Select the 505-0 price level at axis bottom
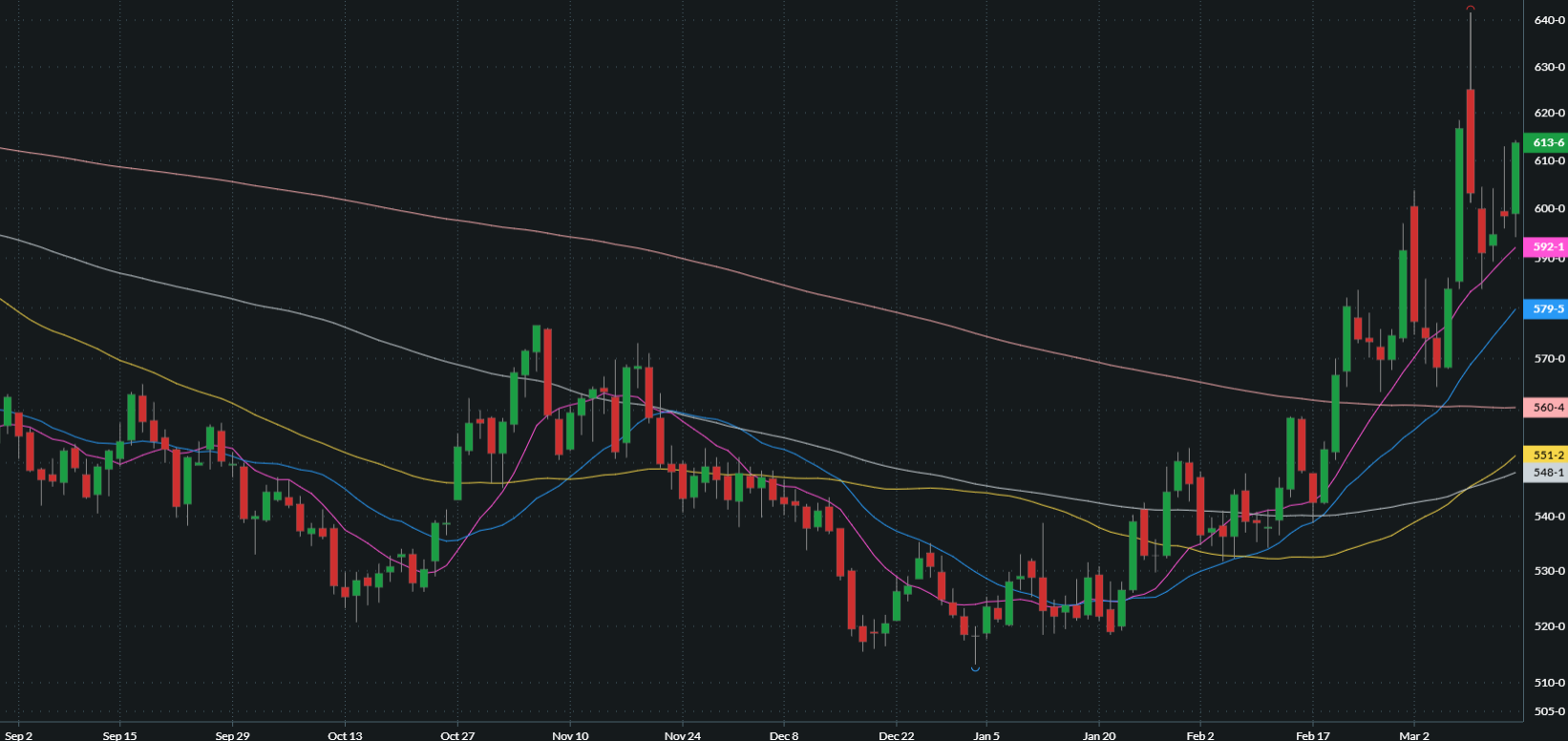This screenshot has height=741, width=1568. (x=1549, y=711)
